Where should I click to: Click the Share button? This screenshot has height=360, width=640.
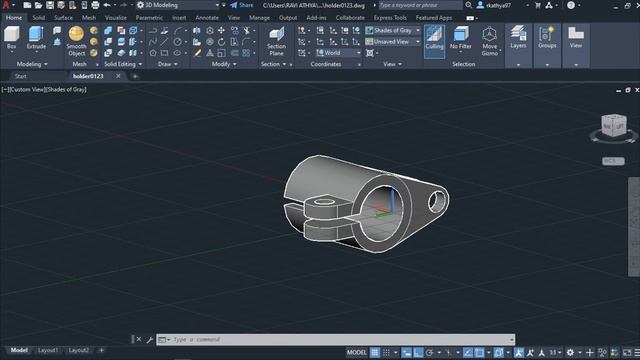pos(242,5)
